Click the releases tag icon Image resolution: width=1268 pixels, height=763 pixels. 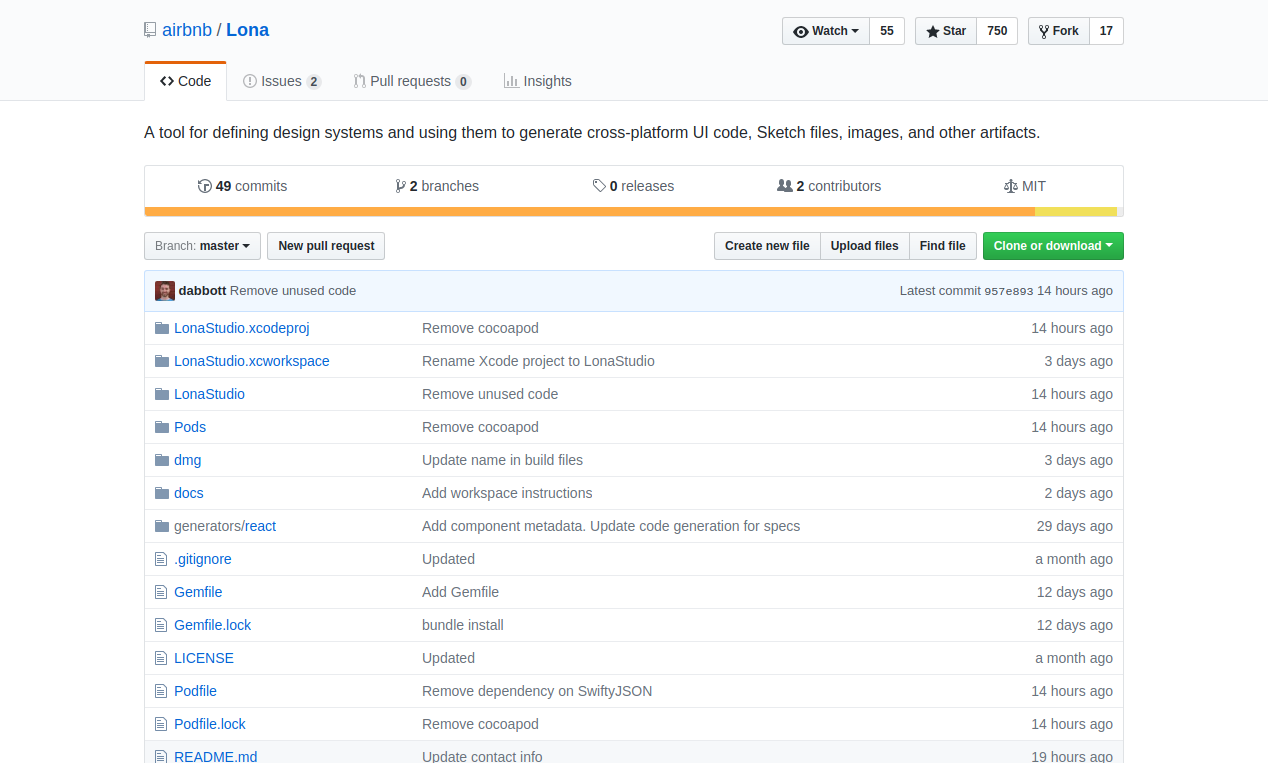tap(599, 186)
